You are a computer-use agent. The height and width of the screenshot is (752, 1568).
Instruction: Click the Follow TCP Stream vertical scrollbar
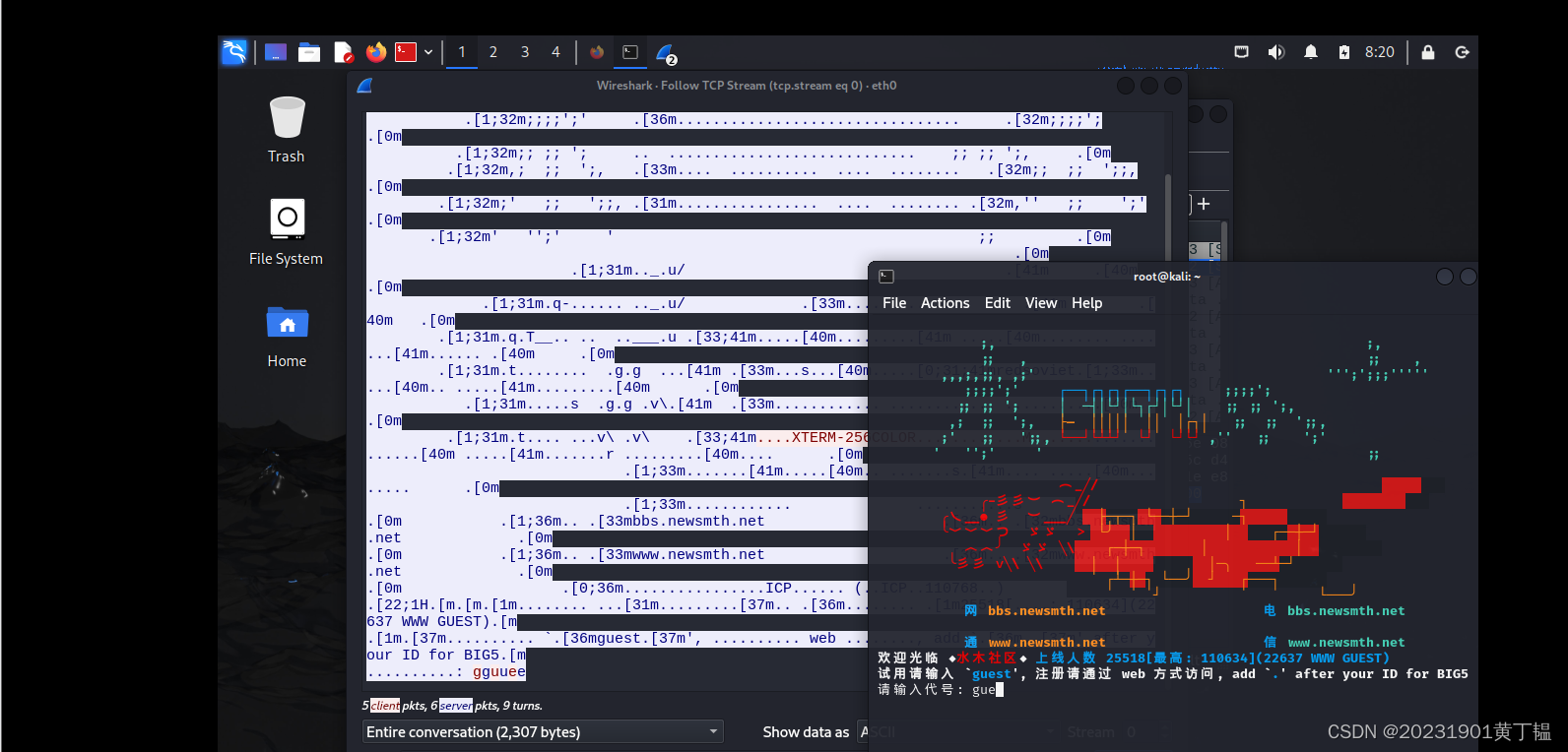point(1168,217)
